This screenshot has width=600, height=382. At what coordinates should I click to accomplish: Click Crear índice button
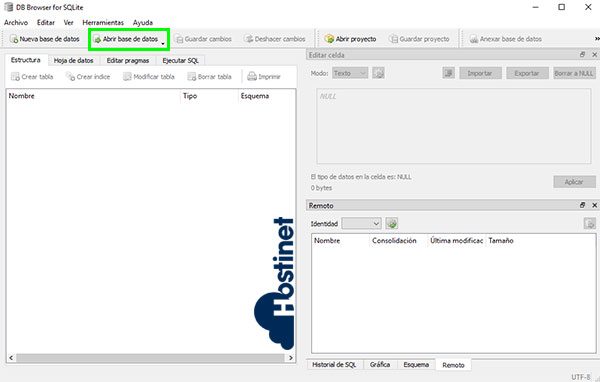[88, 77]
